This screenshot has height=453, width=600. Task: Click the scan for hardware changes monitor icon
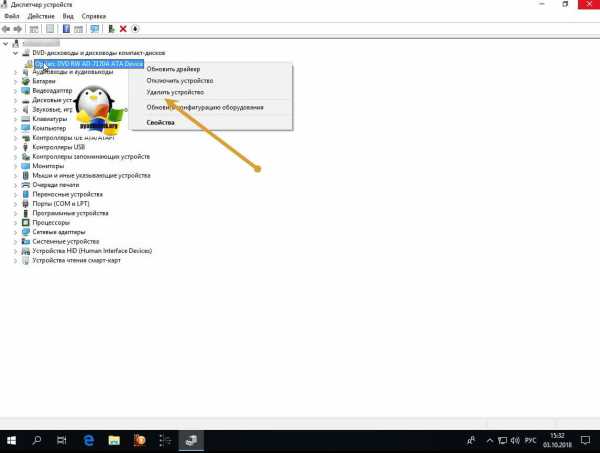(x=93, y=30)
